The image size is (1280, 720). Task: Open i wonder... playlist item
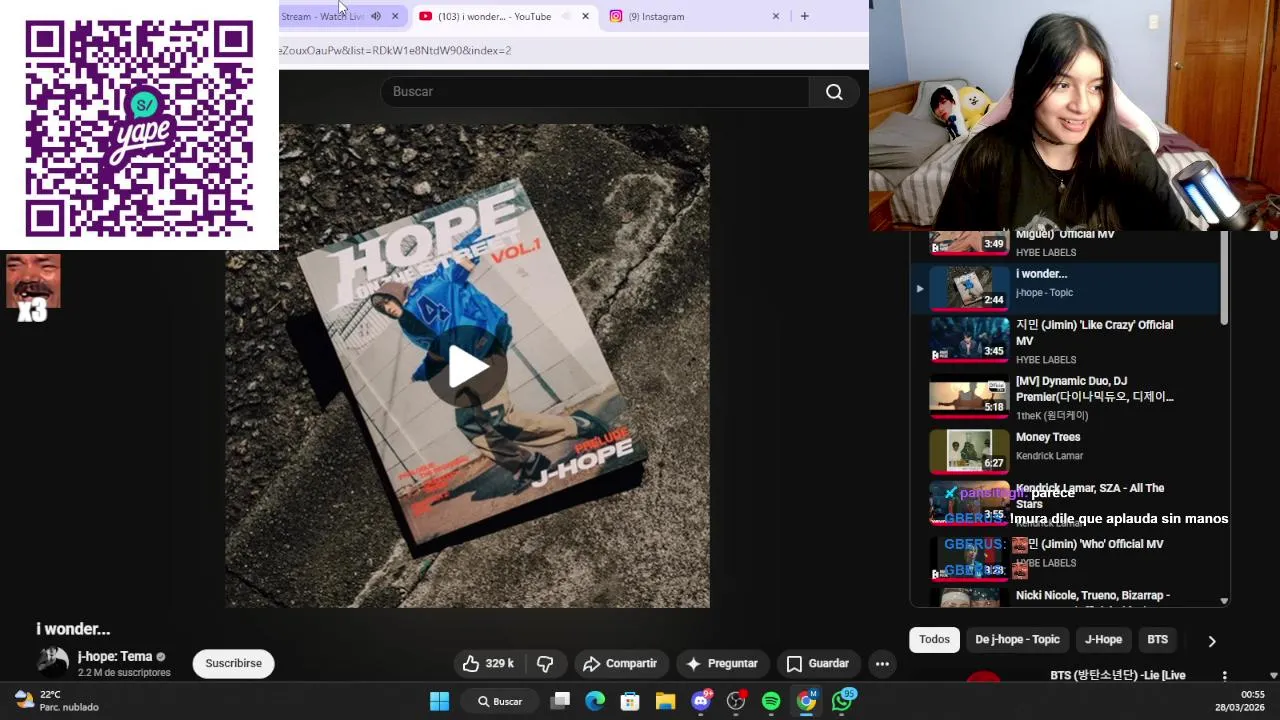pyautogui.click(x=1065, y=287)
